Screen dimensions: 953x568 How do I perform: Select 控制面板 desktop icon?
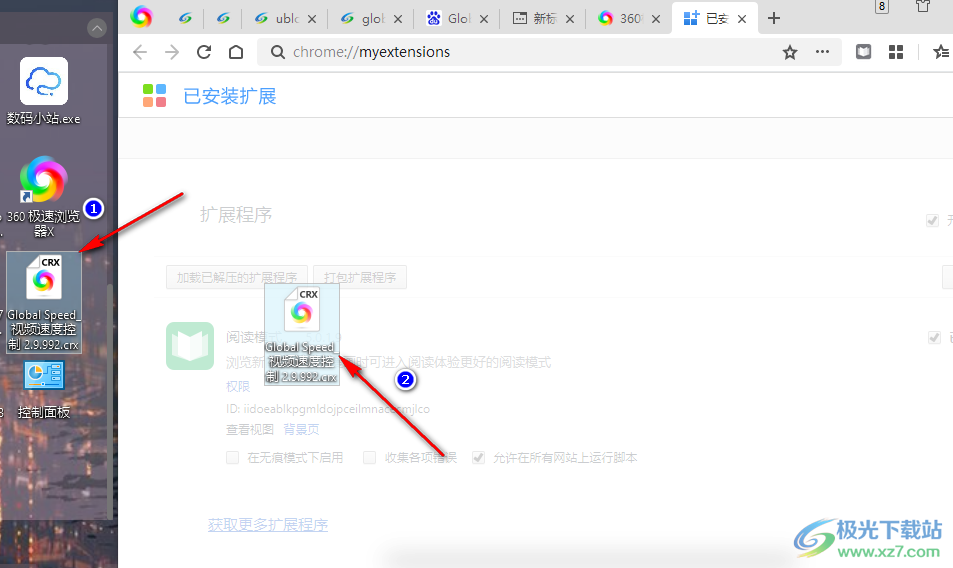pos(44,390)
